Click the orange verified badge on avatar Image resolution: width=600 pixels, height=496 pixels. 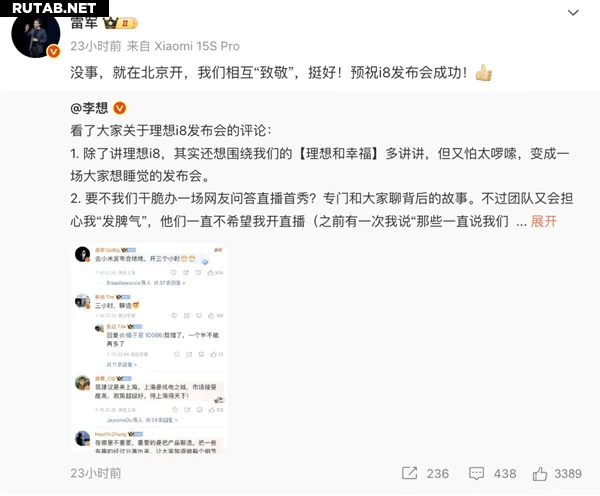(54, 51)
